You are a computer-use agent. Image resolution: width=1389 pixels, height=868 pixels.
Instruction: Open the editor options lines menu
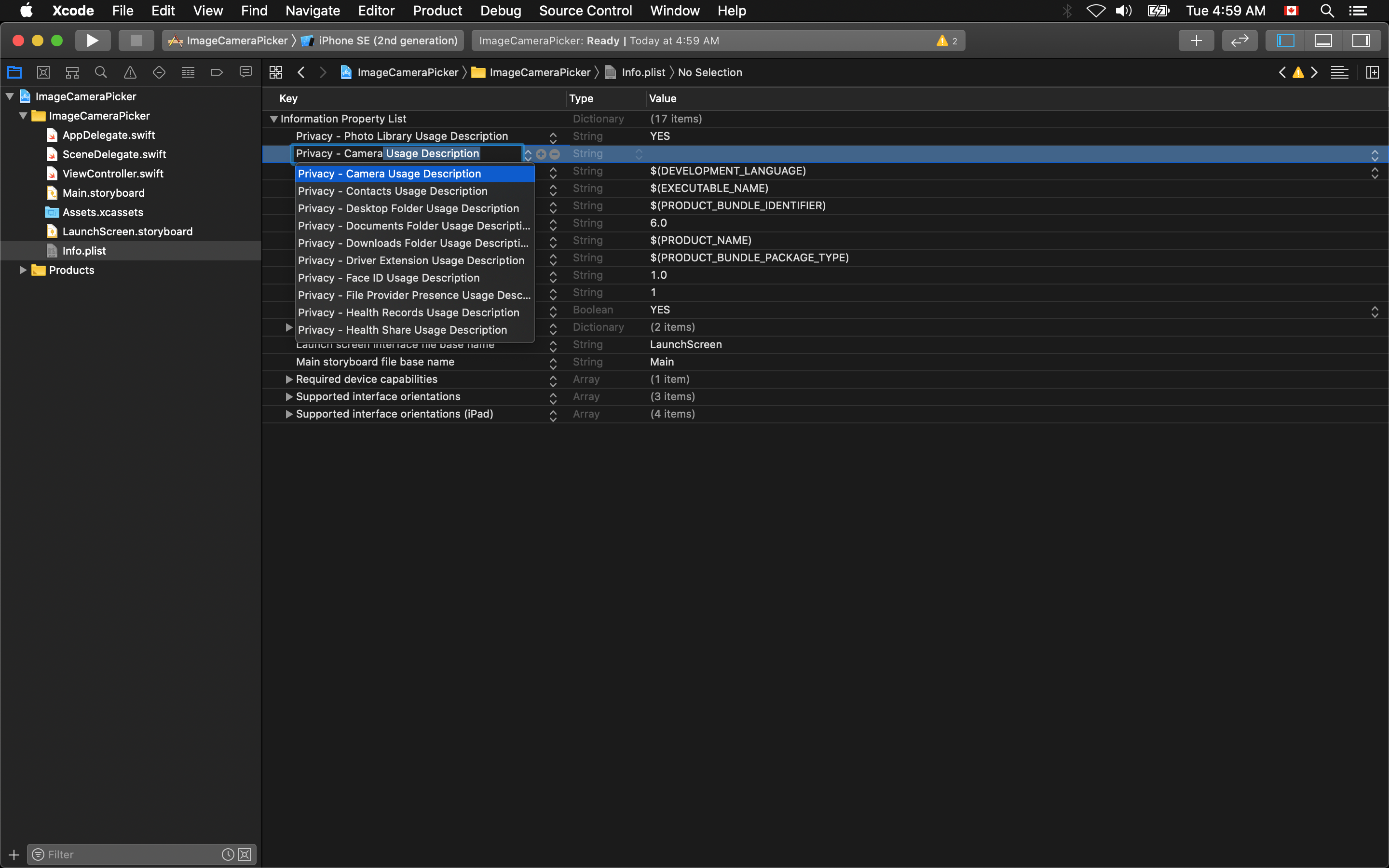(1340, 72)
